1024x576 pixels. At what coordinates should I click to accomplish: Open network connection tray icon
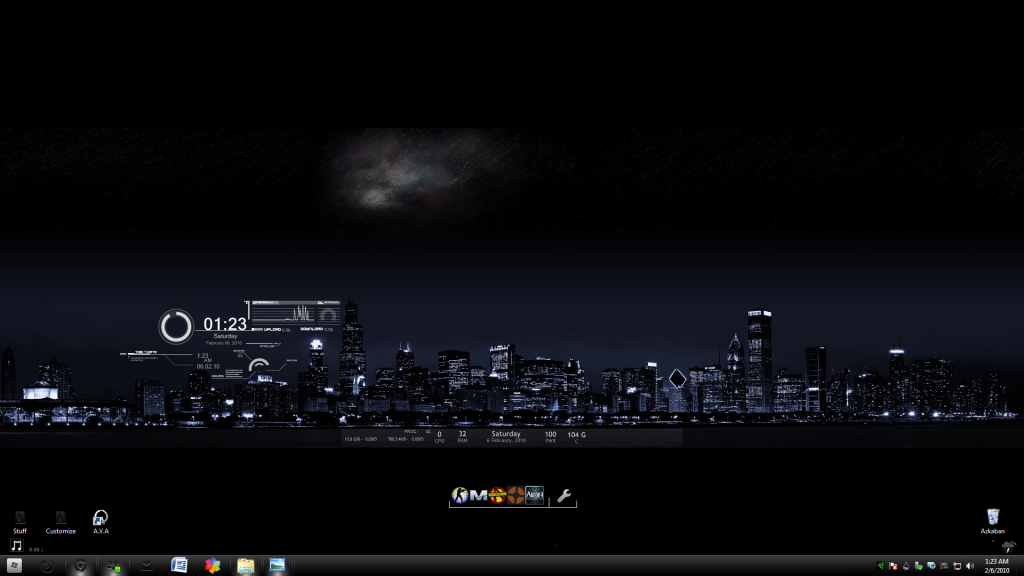pyautogui.click(x=957, y=566)
